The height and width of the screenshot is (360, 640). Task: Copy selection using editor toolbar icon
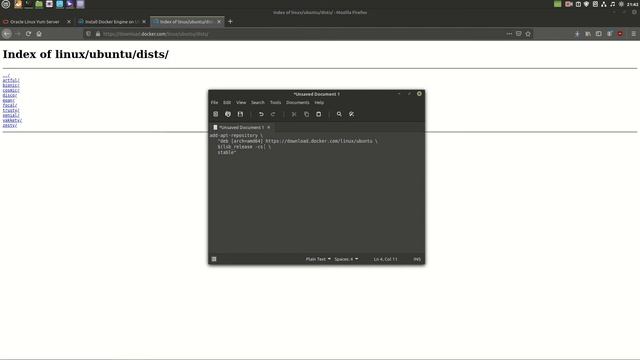306,114
